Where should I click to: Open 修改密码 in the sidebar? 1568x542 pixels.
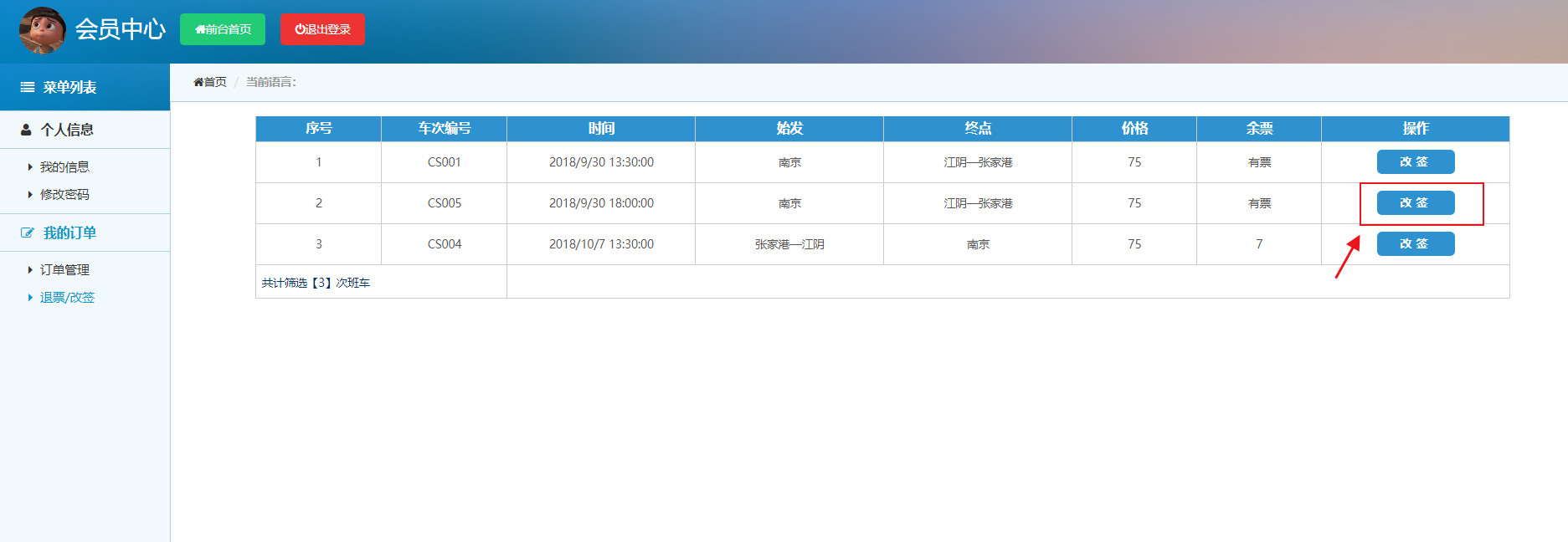(64, 194)
